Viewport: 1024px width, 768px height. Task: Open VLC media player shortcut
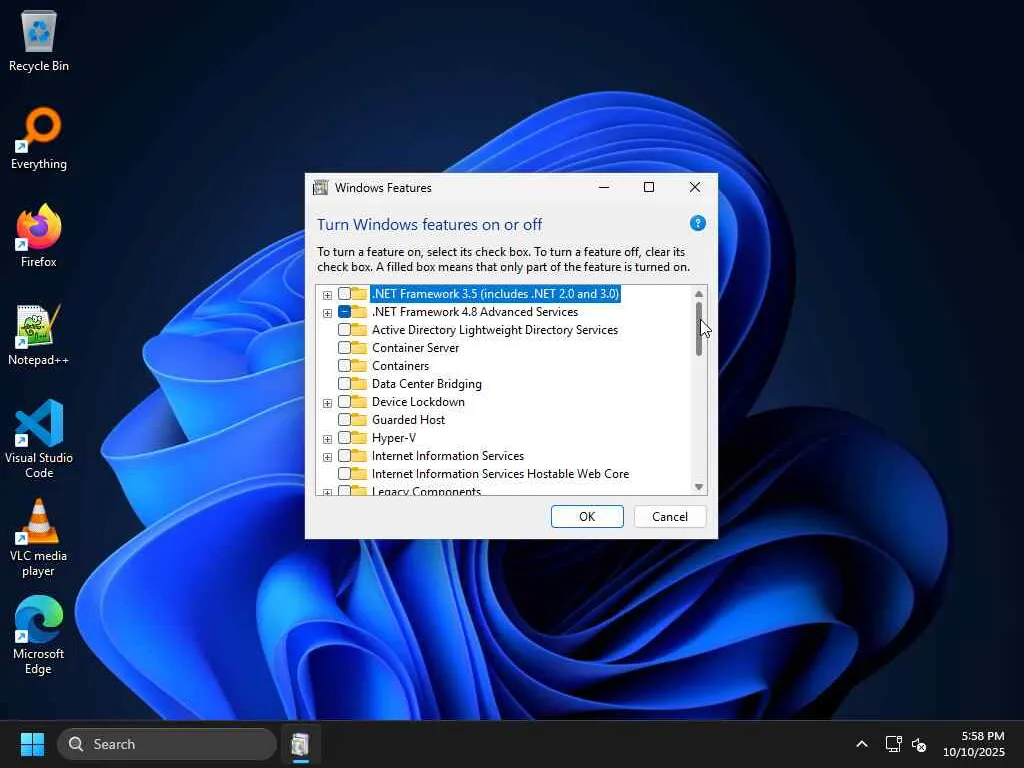pyautogui.click(x=39, y=537)
